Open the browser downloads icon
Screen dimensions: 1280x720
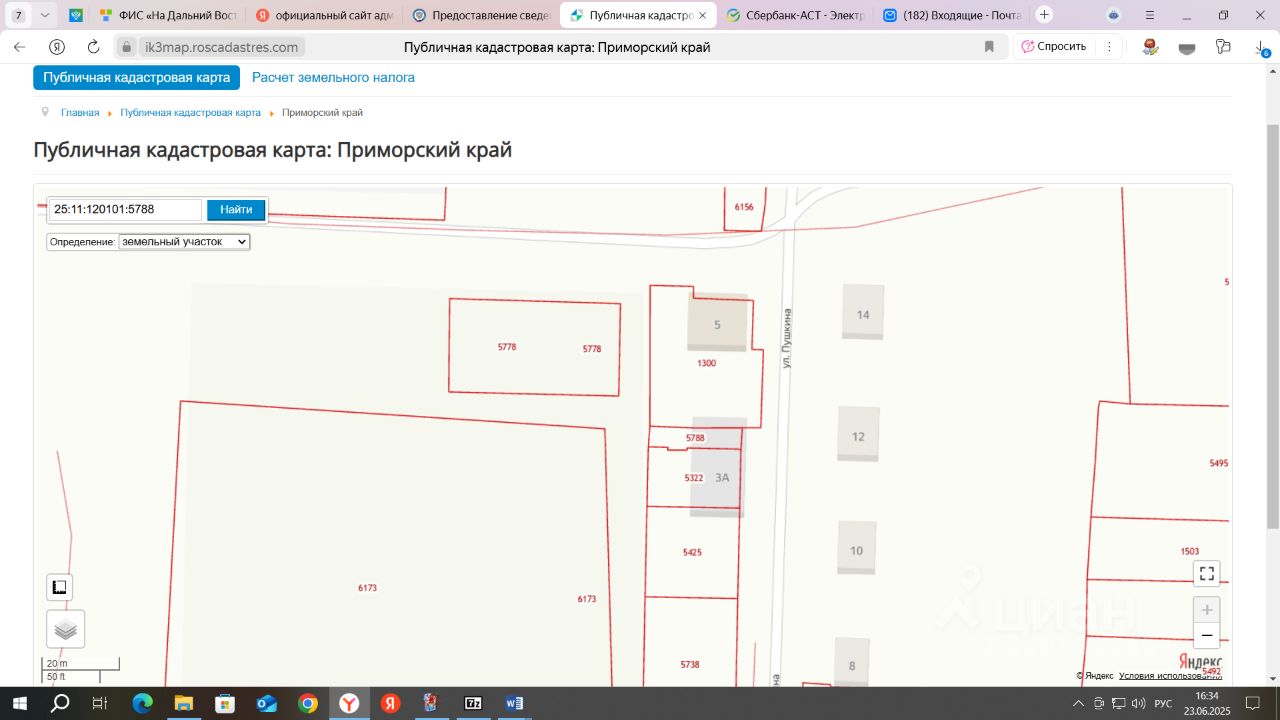coord(1262,47)
